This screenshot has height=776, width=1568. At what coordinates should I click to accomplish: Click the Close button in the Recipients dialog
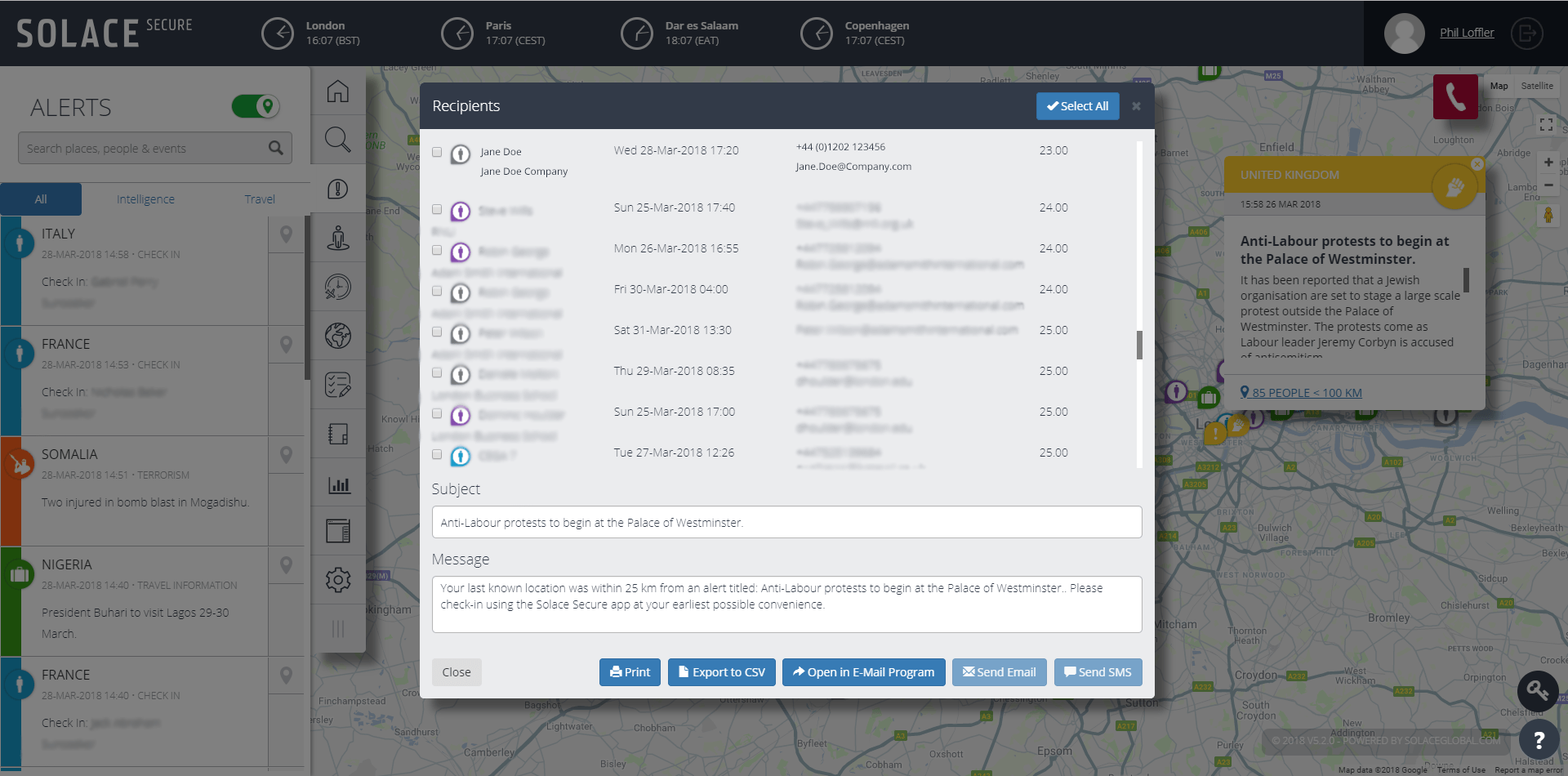pos(457,672)
